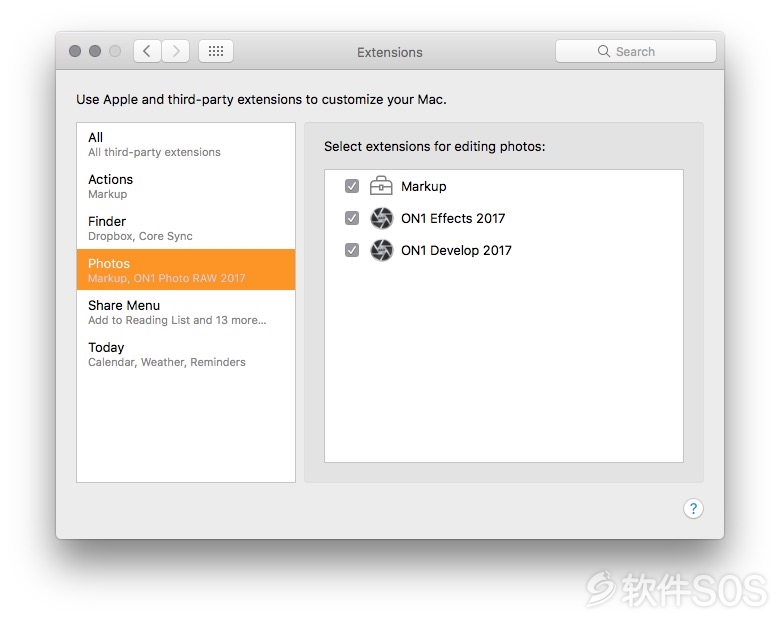Go forward with the right chevron button
The height and width of the screenshot is (619, 780).
pos(176,51)
